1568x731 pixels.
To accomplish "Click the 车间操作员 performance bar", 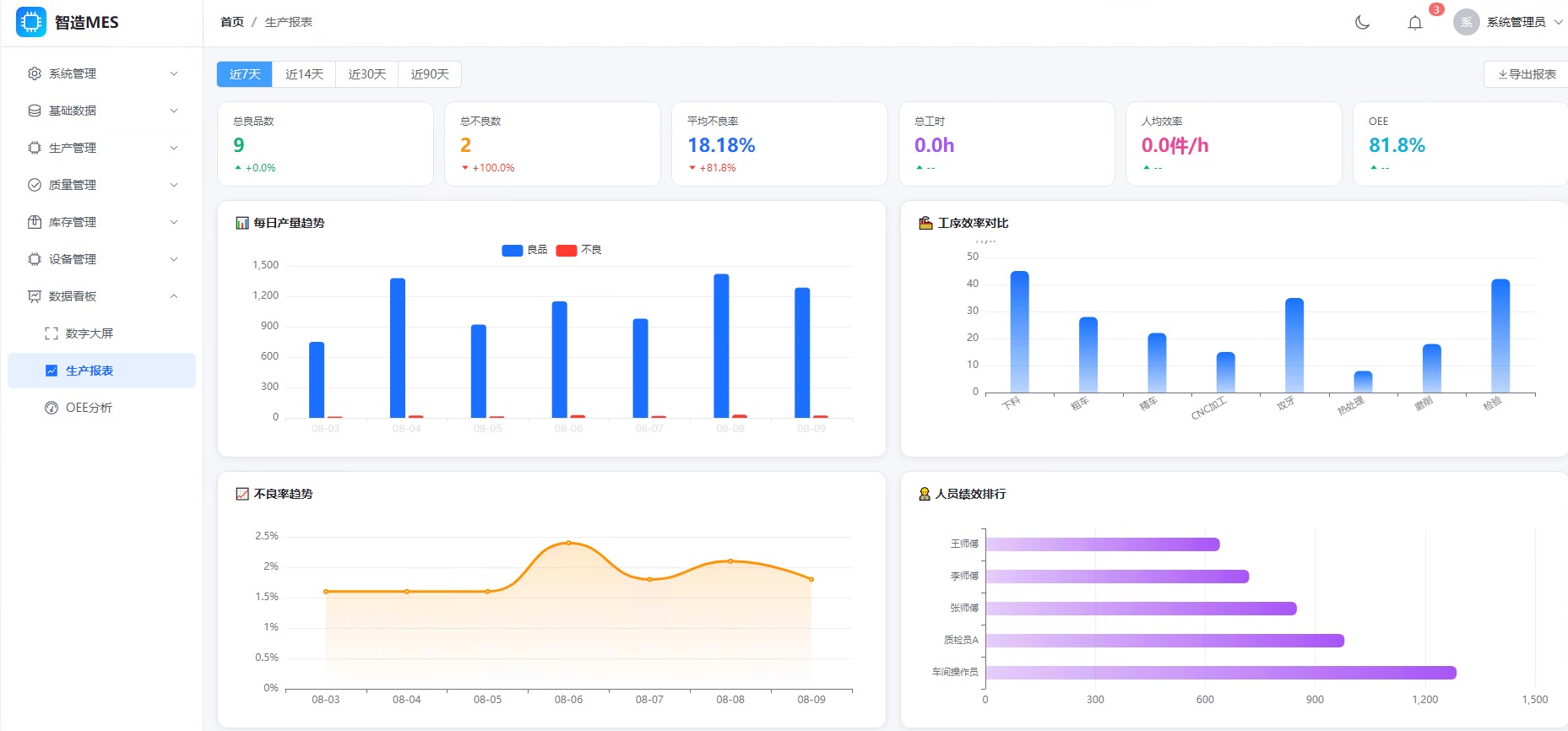I will (1221, 673).
